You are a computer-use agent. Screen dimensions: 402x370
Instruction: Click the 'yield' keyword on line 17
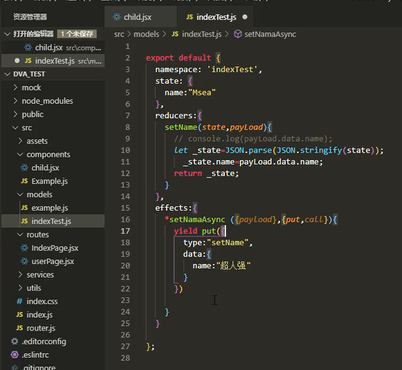(x=185, y=231)
